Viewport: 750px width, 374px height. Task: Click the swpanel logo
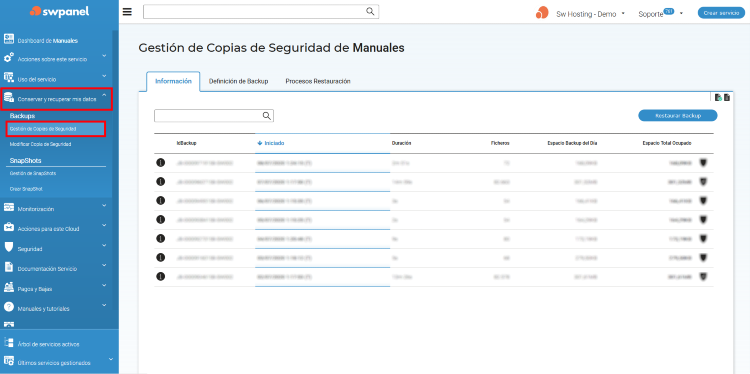coord(59,11)
